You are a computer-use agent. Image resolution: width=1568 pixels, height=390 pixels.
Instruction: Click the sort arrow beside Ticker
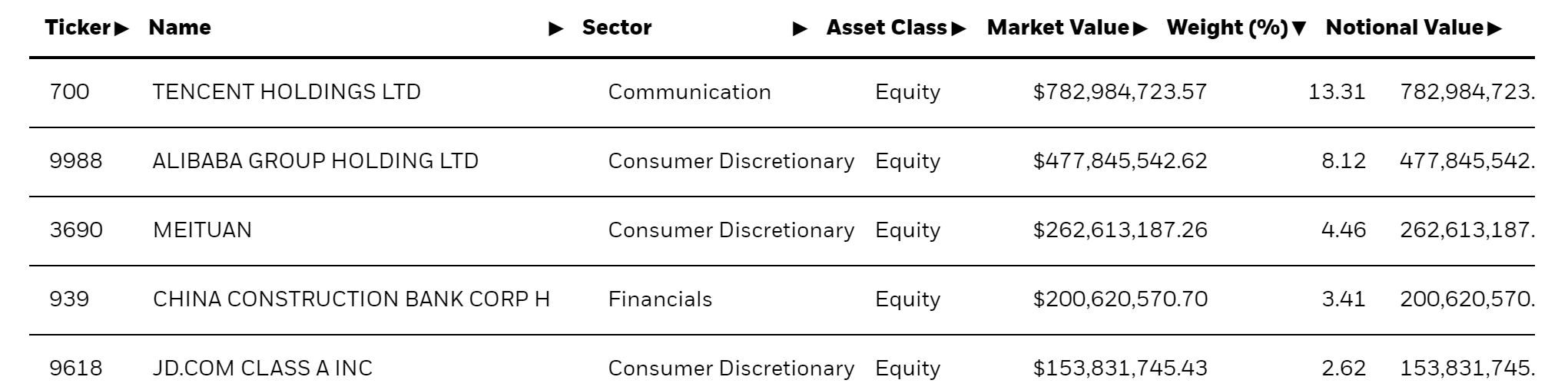click(x=121, y=29)
